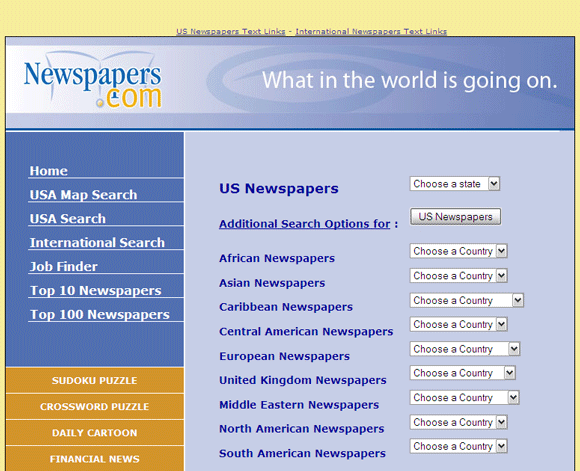This screenshot has height=471, width=580.
Task: Expand Middle Eastern Newspapers country dropdown
Action: point(464,398)
